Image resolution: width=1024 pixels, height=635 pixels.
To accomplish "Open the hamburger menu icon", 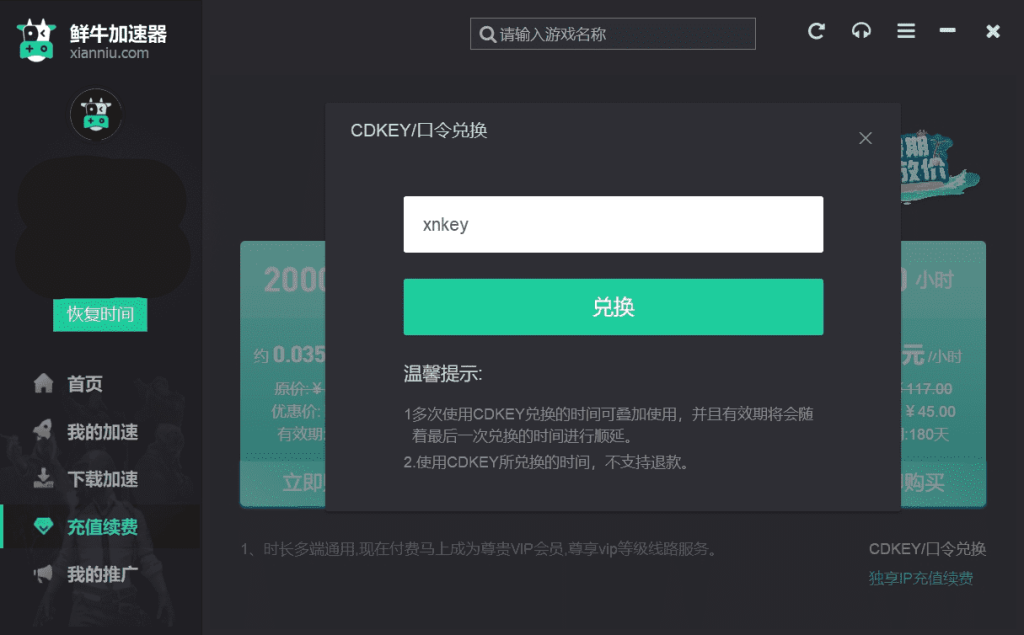I will click(x=906, y=31).
